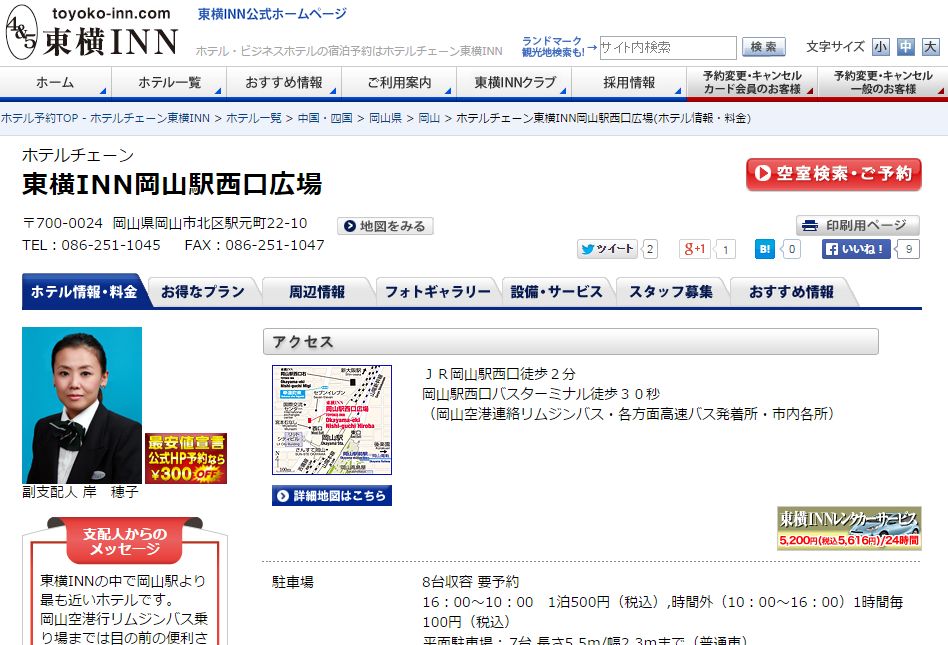Click the Google +1 share button
Screen dimensions: 948x645
(694, 249)
